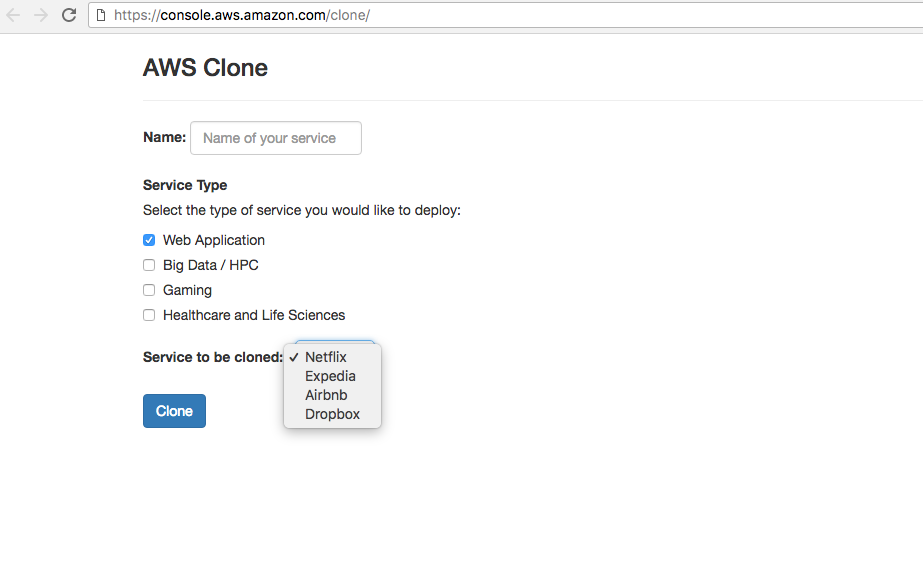Reload the page with the refresh icon
Image resolution: width=923 pixels, height=562 pixels.
pos(69,15)
